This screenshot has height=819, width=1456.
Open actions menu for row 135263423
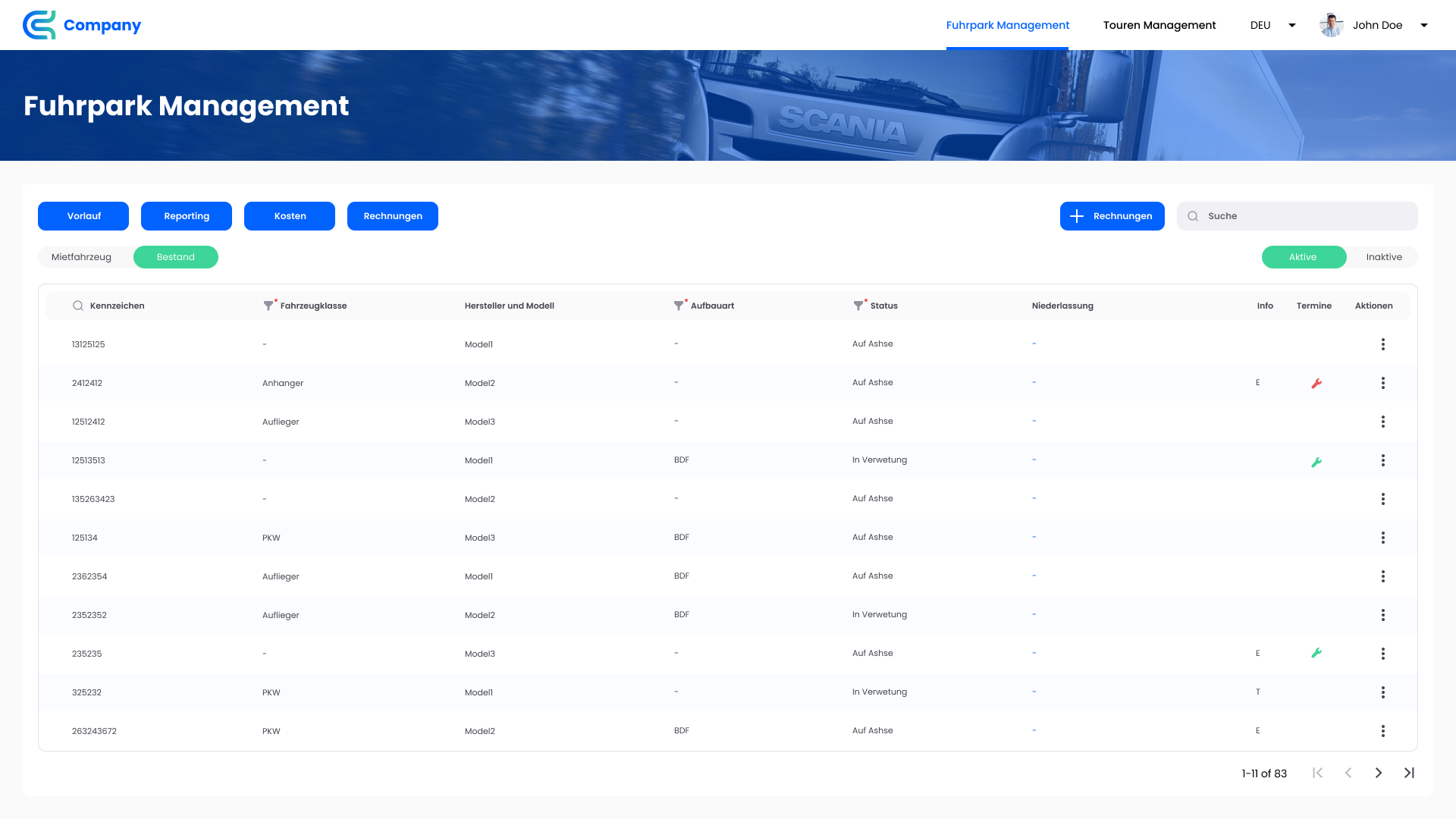click(1383, 499)
